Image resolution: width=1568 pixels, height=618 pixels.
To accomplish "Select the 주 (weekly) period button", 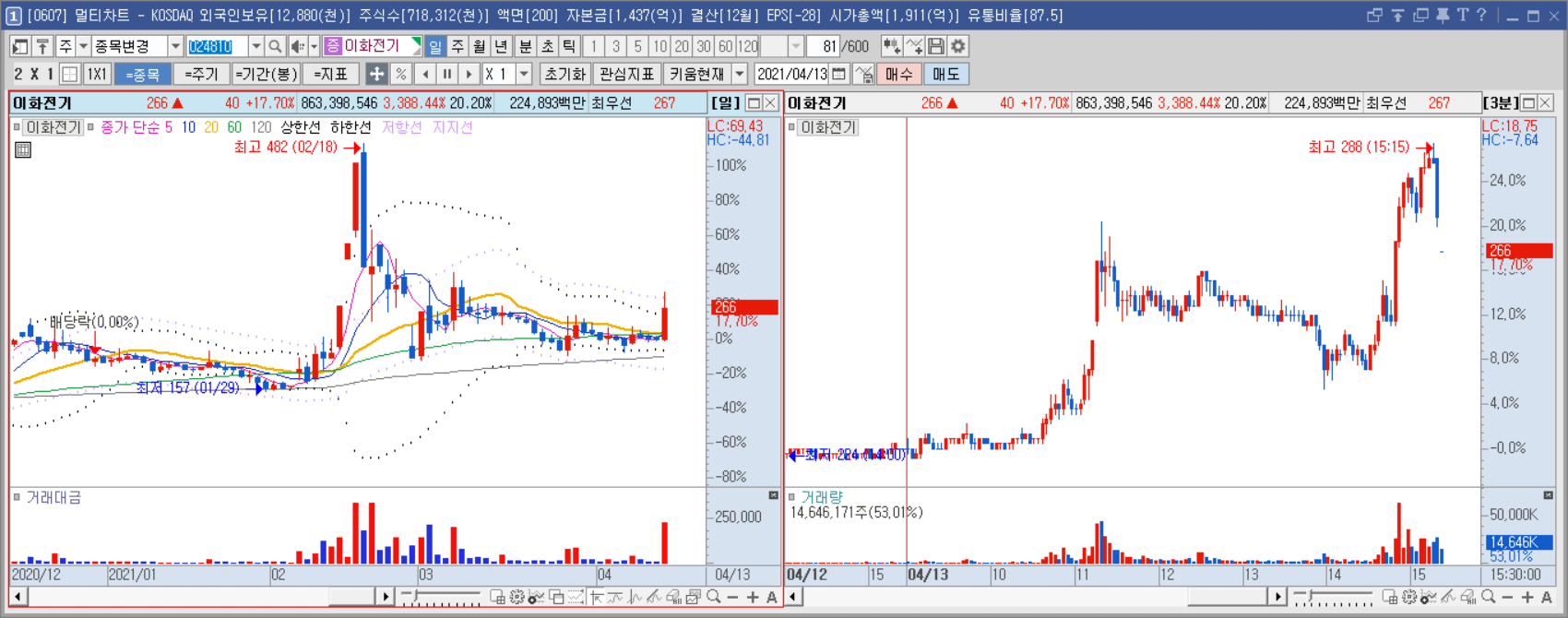I will coord(457,46).
